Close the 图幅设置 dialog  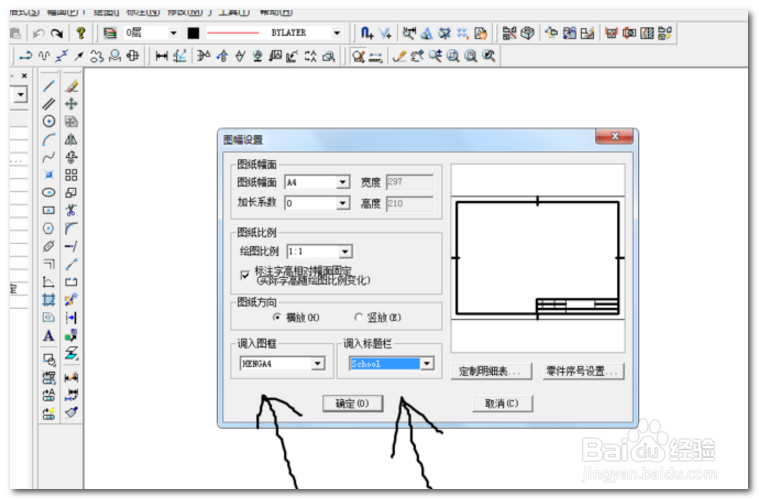[614, 136]
